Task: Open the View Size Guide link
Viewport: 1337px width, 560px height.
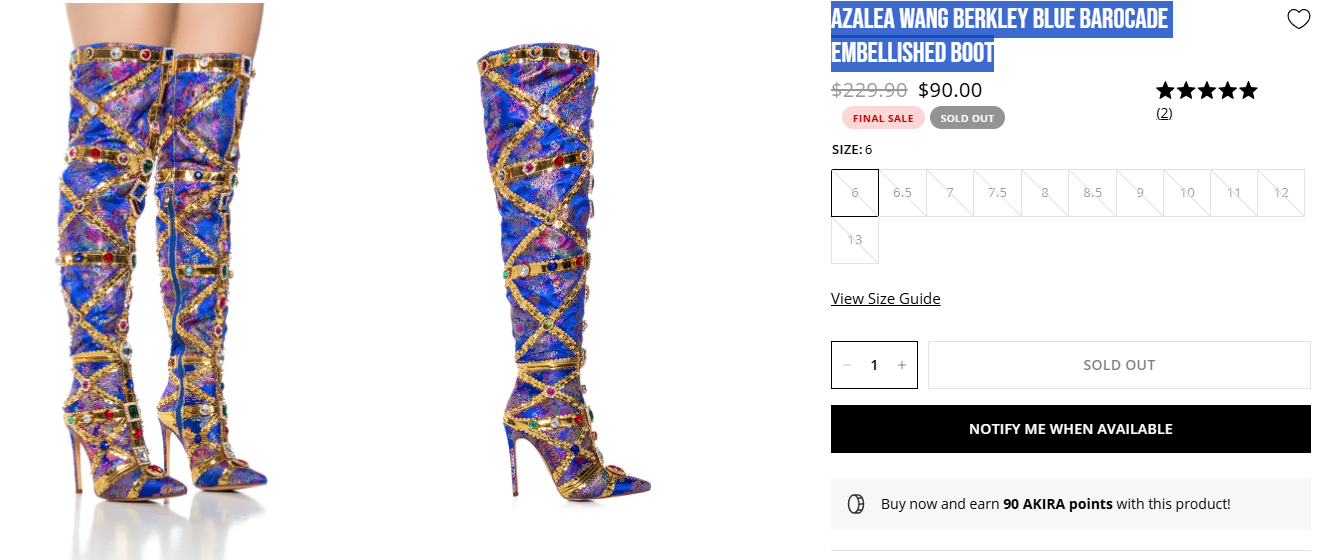Action: coord(885,299)
